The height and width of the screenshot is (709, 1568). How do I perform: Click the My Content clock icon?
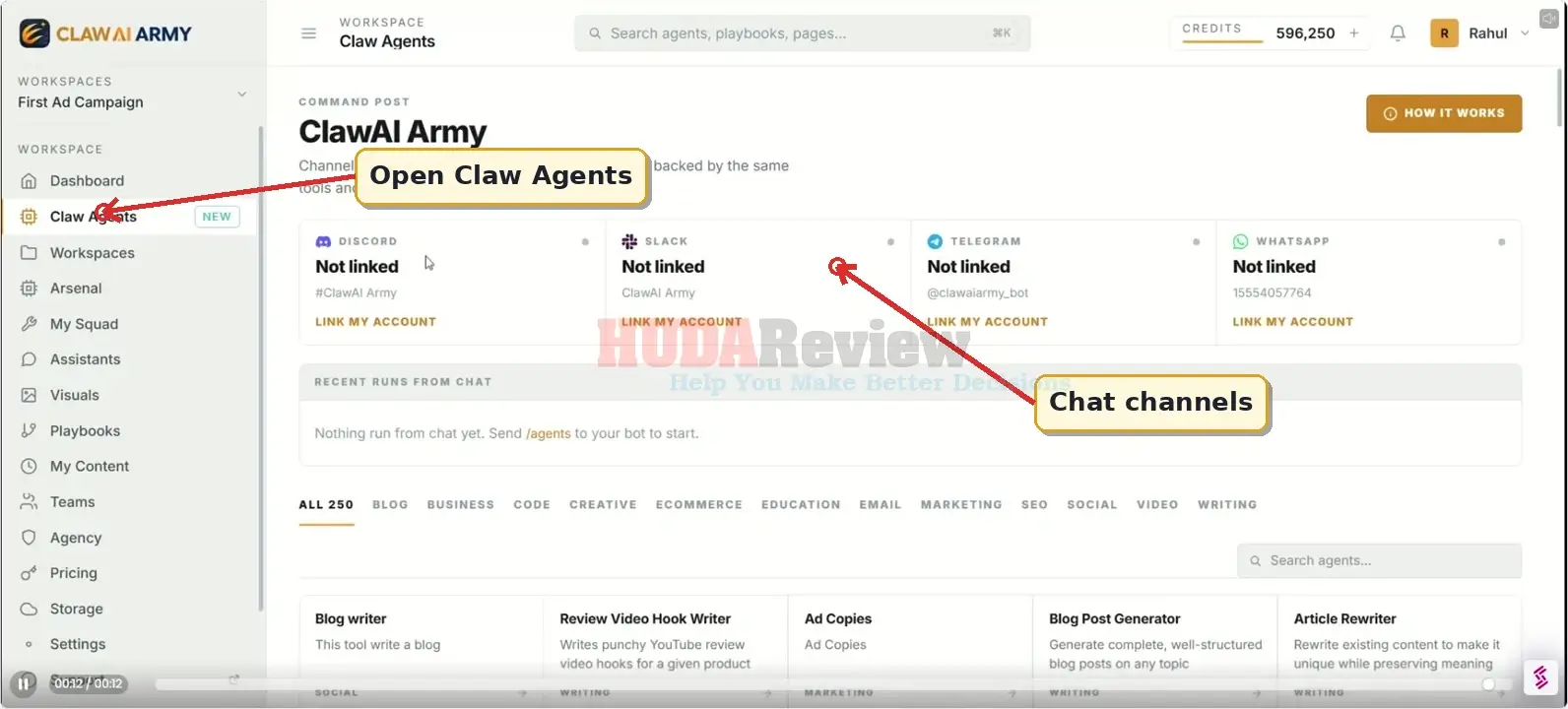29,466
